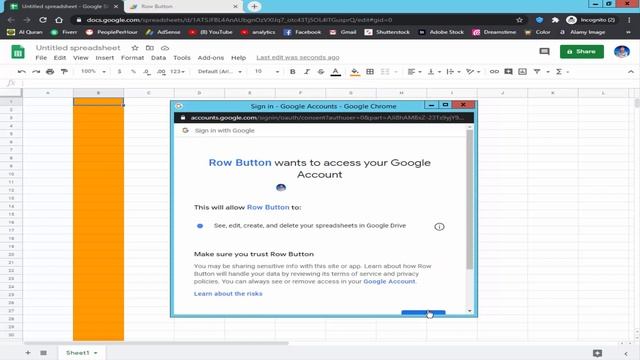Open text rotation dropdown
The width and height of the screenshot is (640, 360).
pos(473,71)
